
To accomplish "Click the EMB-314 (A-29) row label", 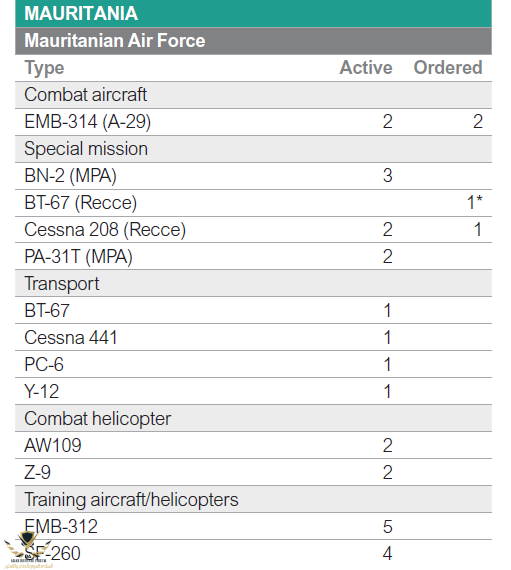I will 88,122.
